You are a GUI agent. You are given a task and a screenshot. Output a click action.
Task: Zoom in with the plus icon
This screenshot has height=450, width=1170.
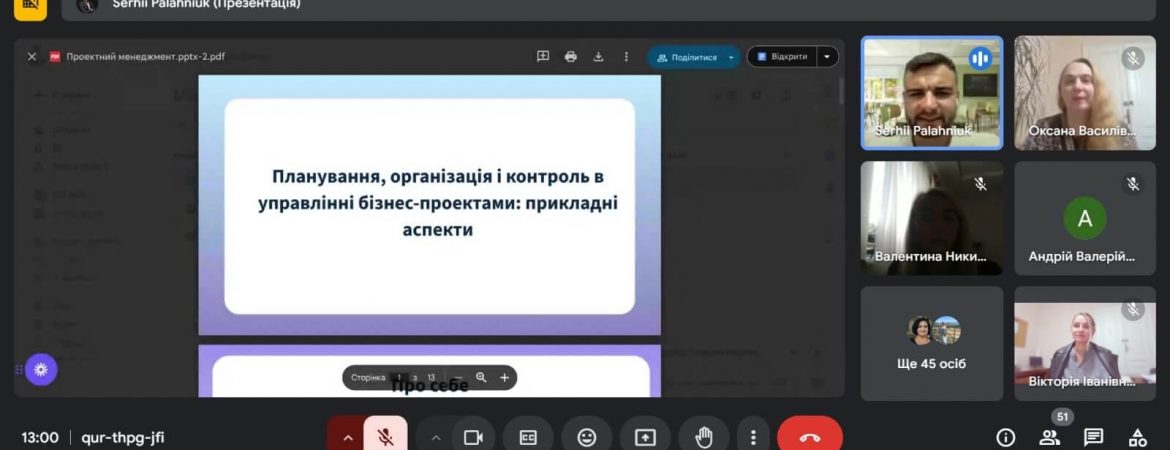(x=504, y=378)
